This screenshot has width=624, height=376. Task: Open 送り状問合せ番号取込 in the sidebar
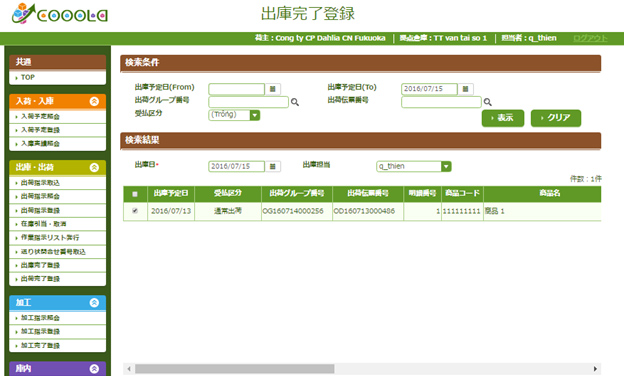point(58,252)
